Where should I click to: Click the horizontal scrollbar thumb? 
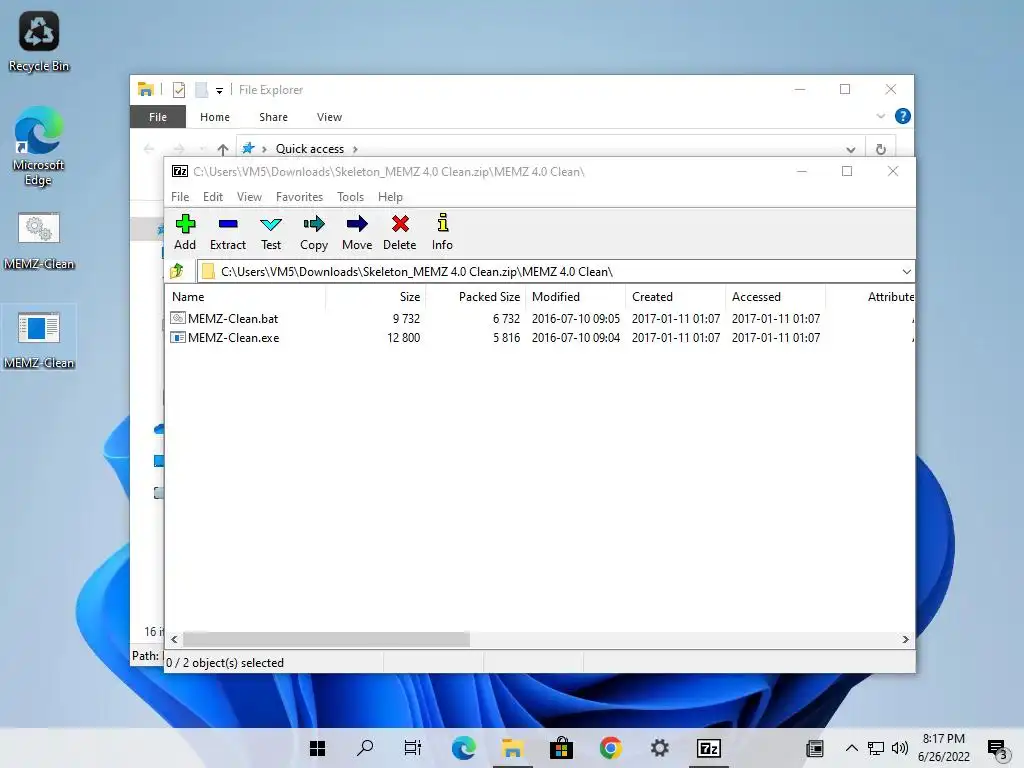pos(326,639)
